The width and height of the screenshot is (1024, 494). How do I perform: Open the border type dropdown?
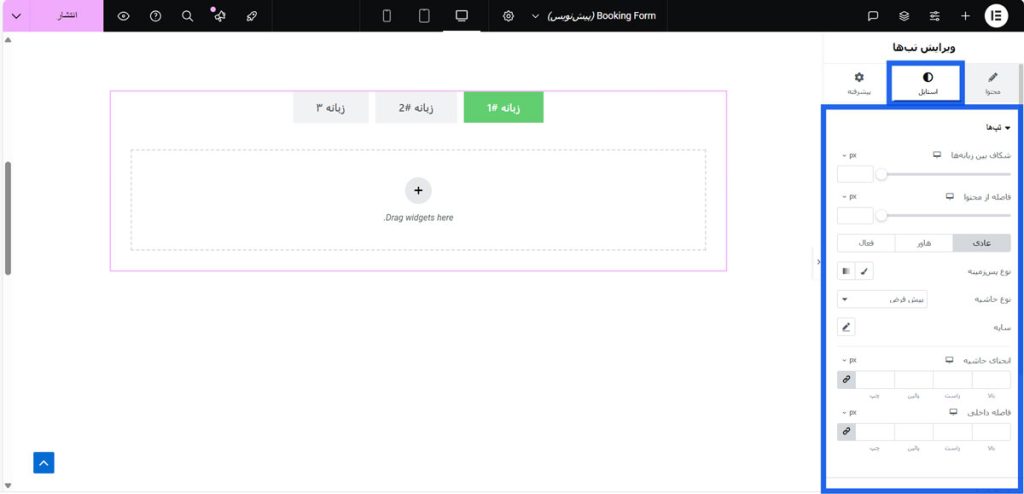pos(884,299)
